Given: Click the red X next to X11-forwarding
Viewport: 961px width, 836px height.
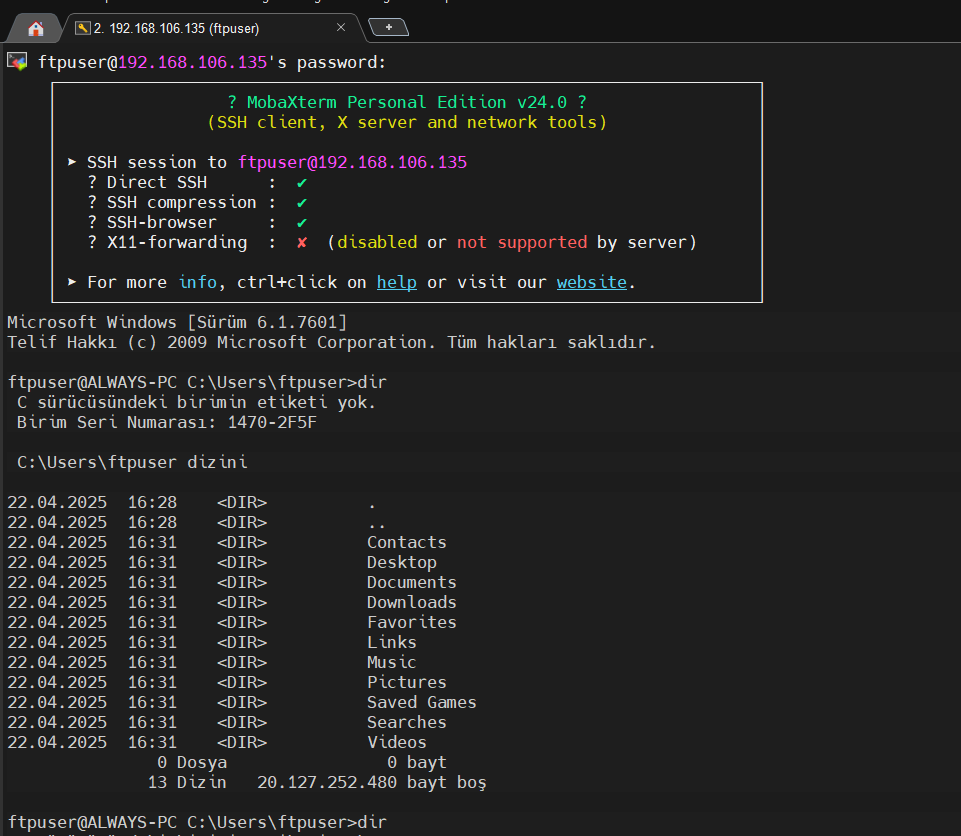Looking at the screenshot, I should pyautogui.click(x=302, y=243).
